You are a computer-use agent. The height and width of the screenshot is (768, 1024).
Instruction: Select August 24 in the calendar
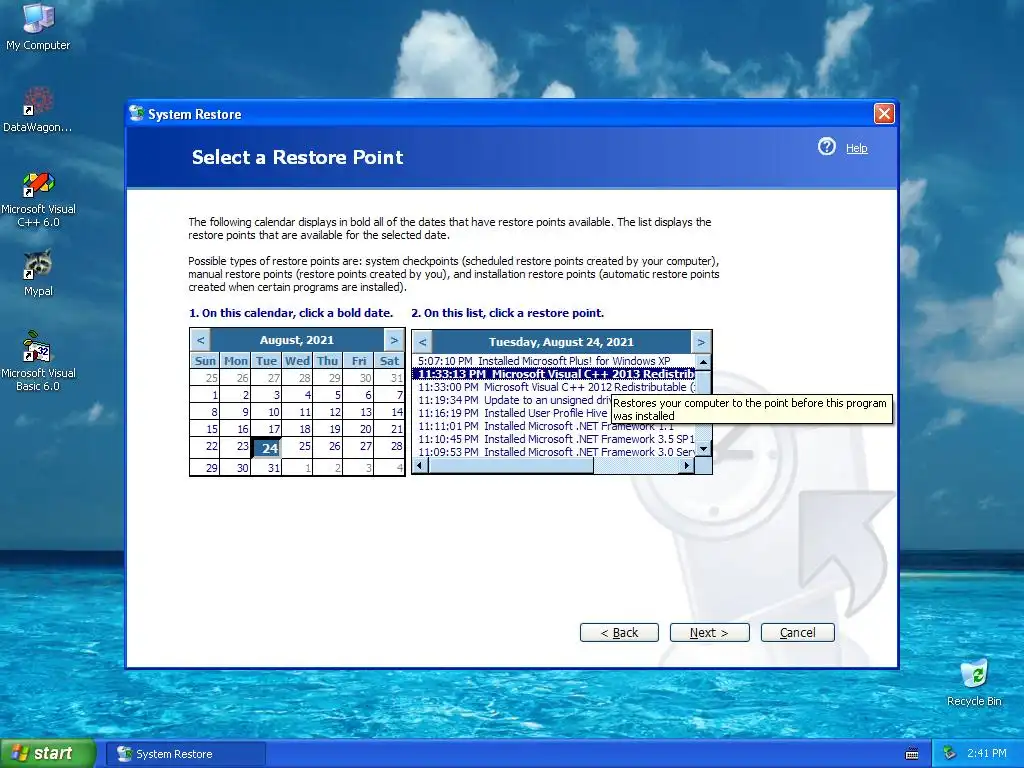(x=266, y=447)
